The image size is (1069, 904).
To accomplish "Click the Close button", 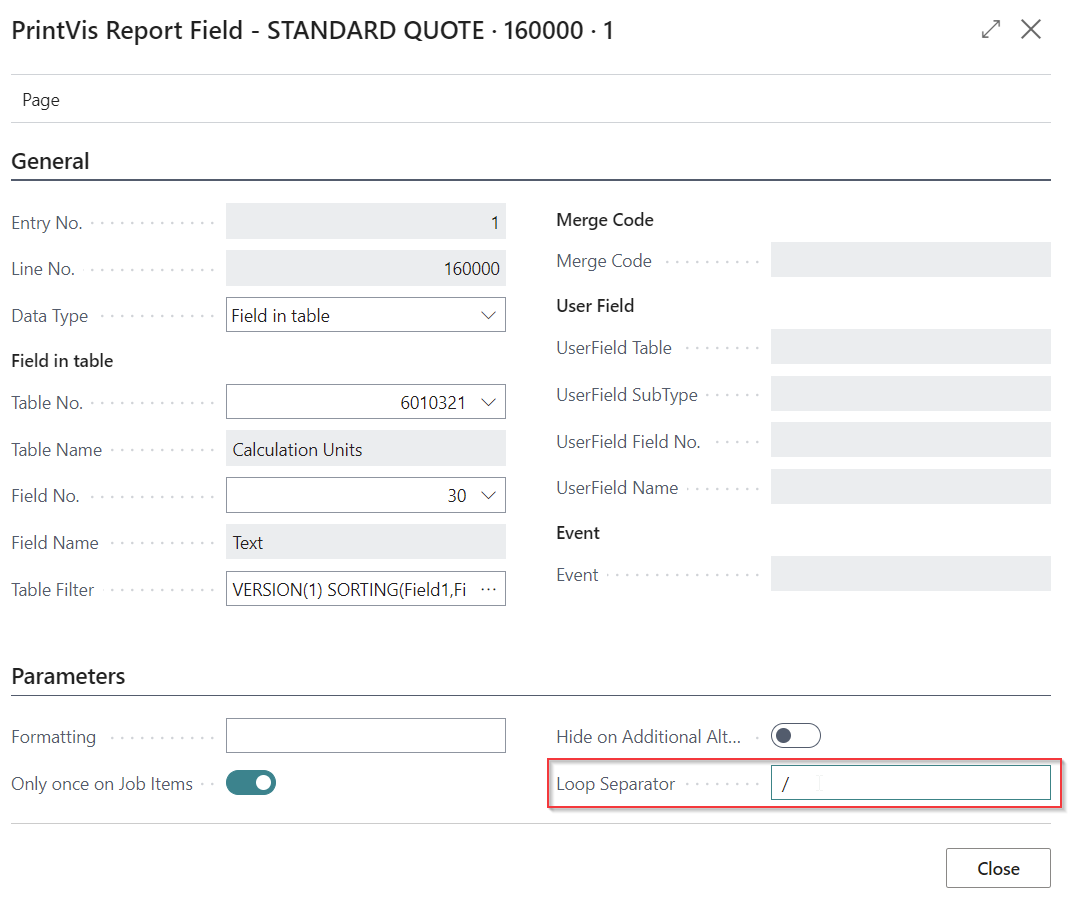I will (997, 868).
